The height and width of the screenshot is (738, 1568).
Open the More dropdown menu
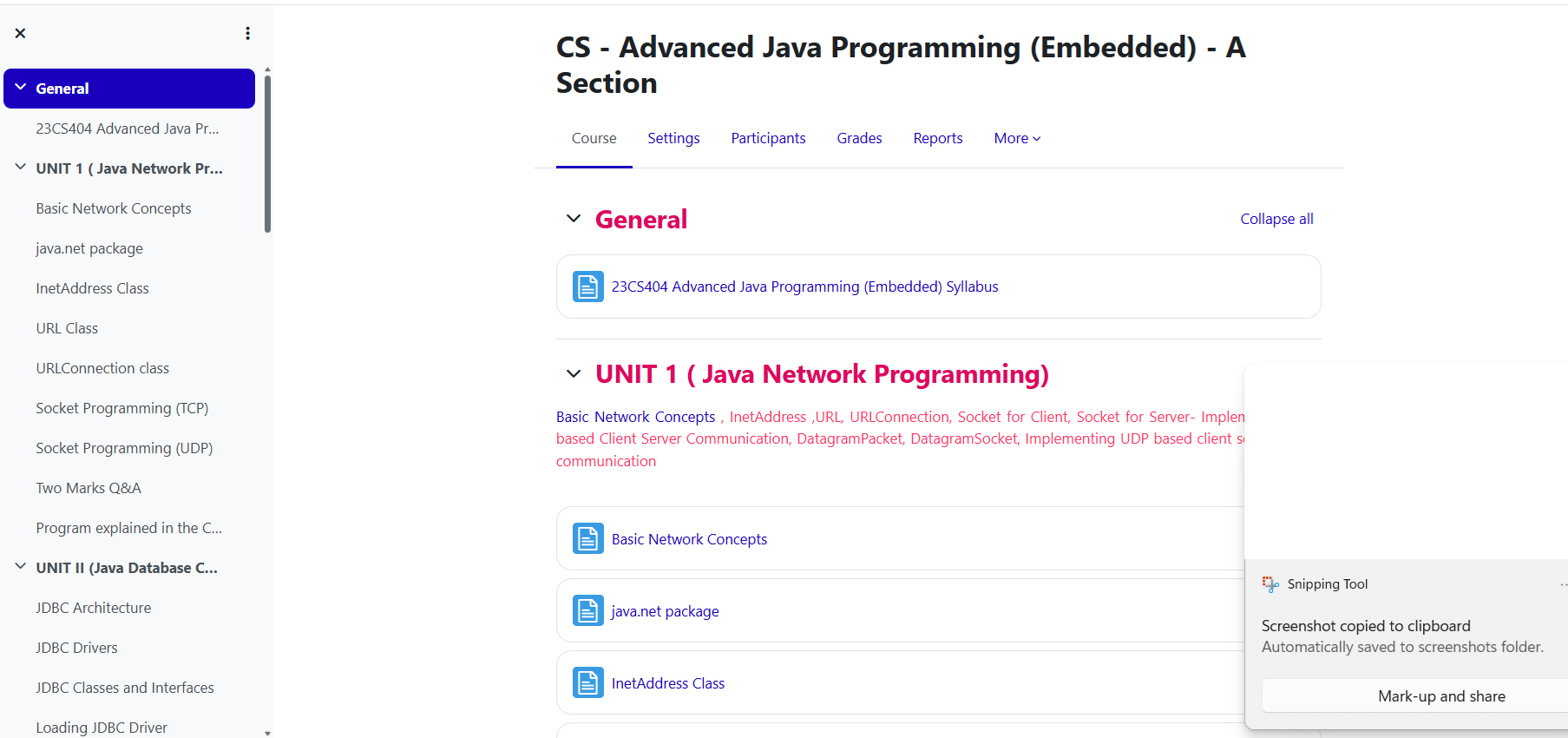pos(1017,138)
